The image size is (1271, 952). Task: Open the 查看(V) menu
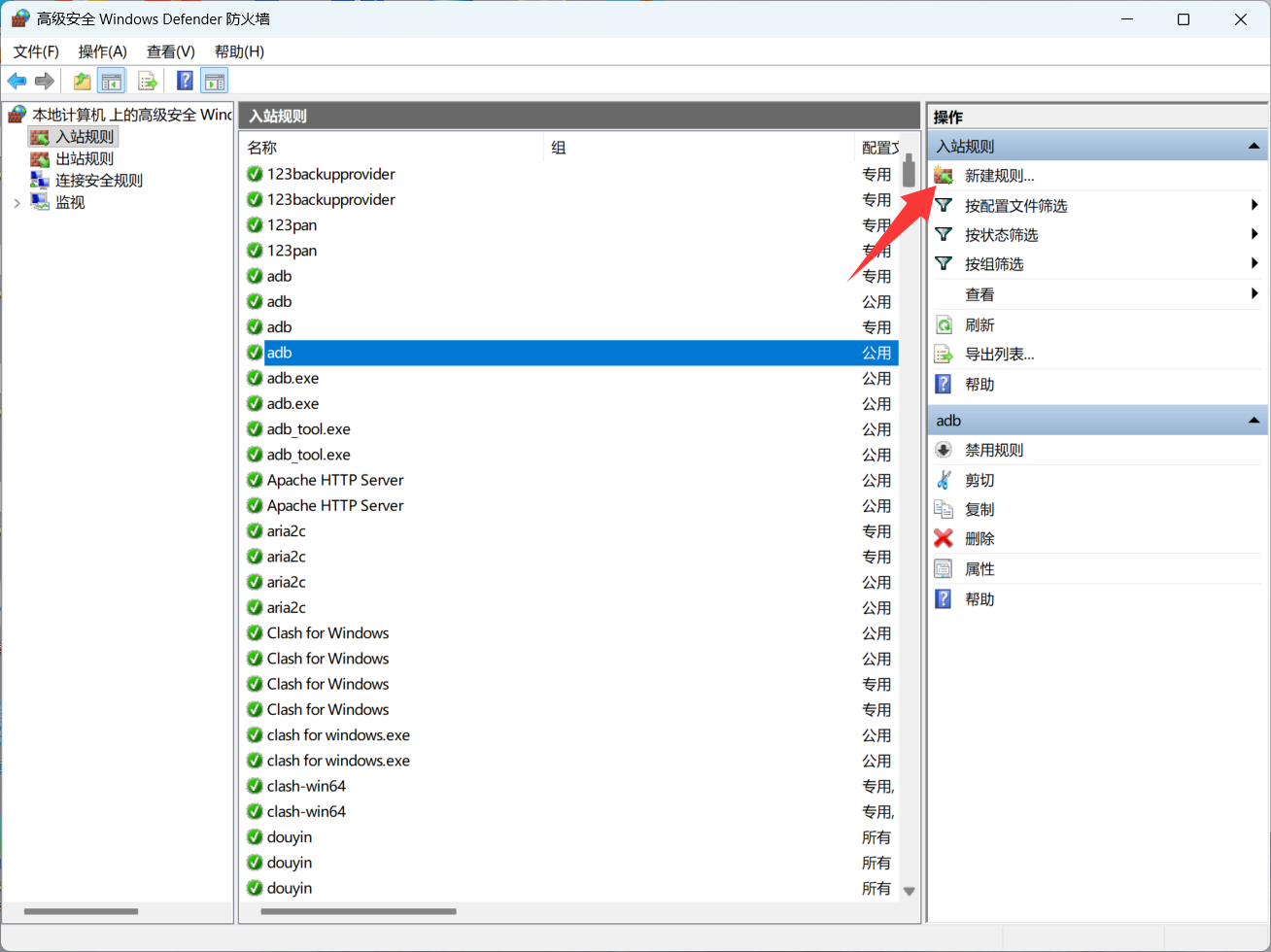click(x=170, y=51)
